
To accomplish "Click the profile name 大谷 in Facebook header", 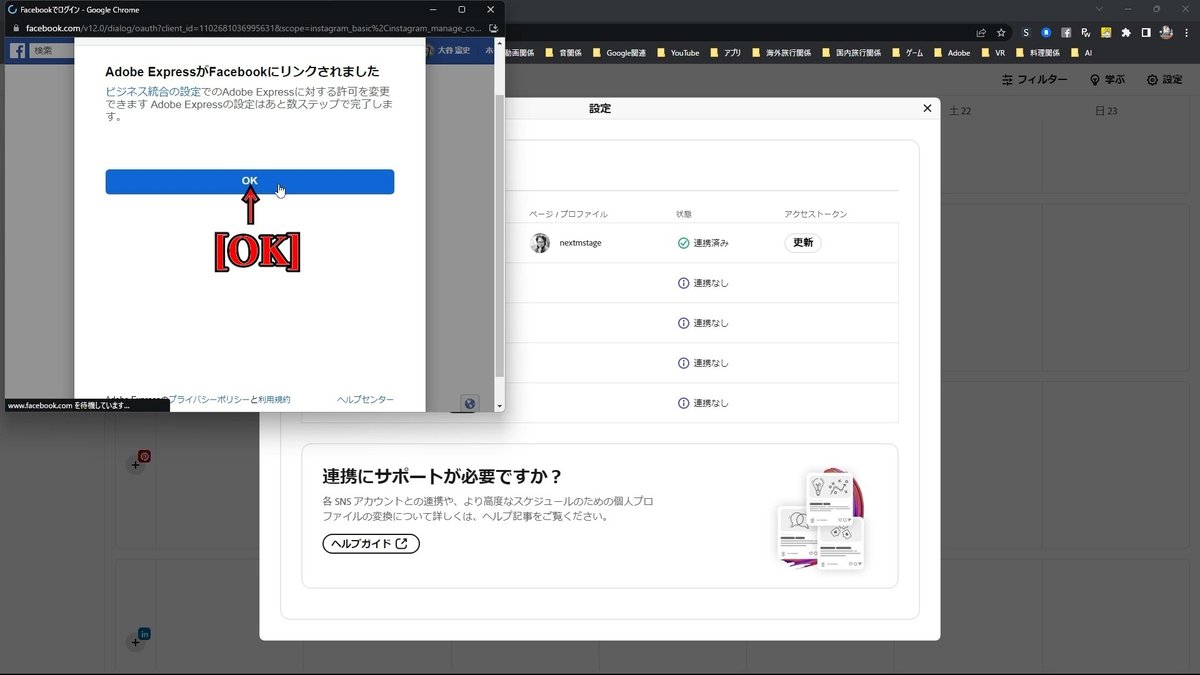I will pyautogui.click(x=454, y=50).
